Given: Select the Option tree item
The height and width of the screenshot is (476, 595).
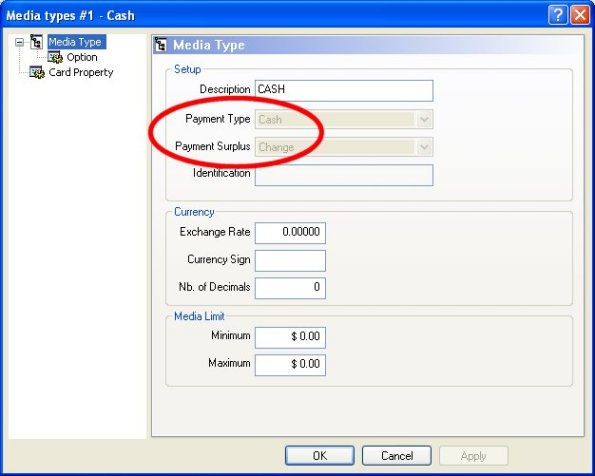Looking at the screenshot, I should (x=82, y=57).
